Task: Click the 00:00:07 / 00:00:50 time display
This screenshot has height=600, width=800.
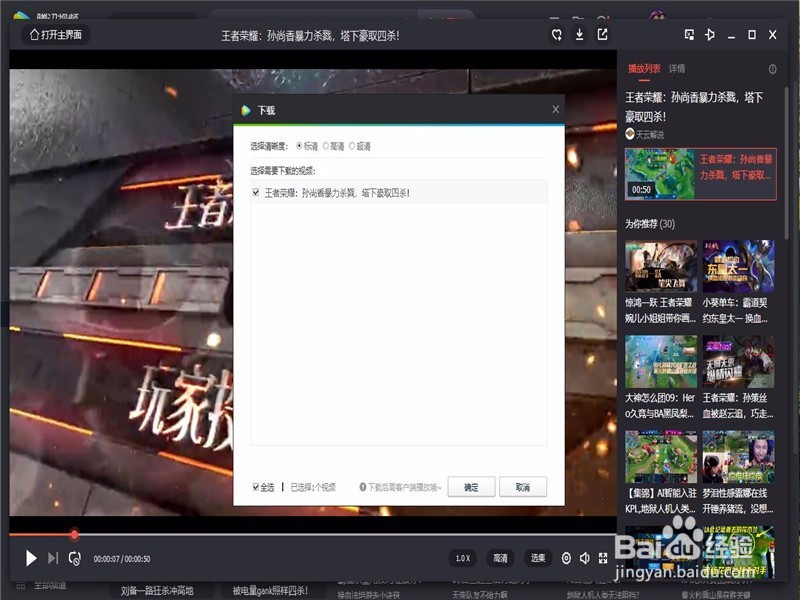Action: pyautogui.click(x=121, y=559)
